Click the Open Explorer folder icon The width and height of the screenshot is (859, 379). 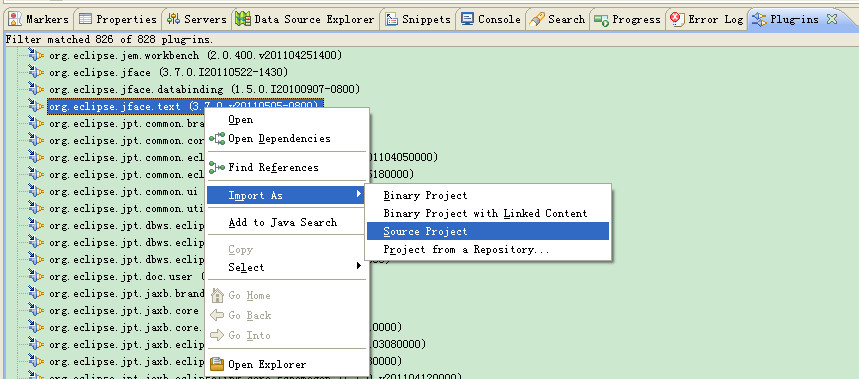pyautogui.click(x=217, y=364)
